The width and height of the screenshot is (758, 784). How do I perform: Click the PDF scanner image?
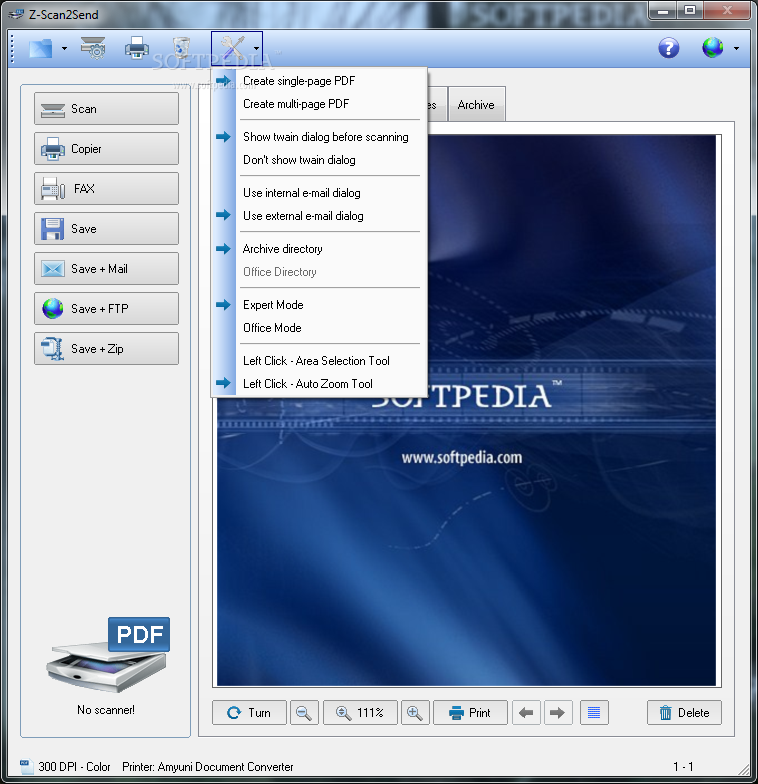pos(108,655)
